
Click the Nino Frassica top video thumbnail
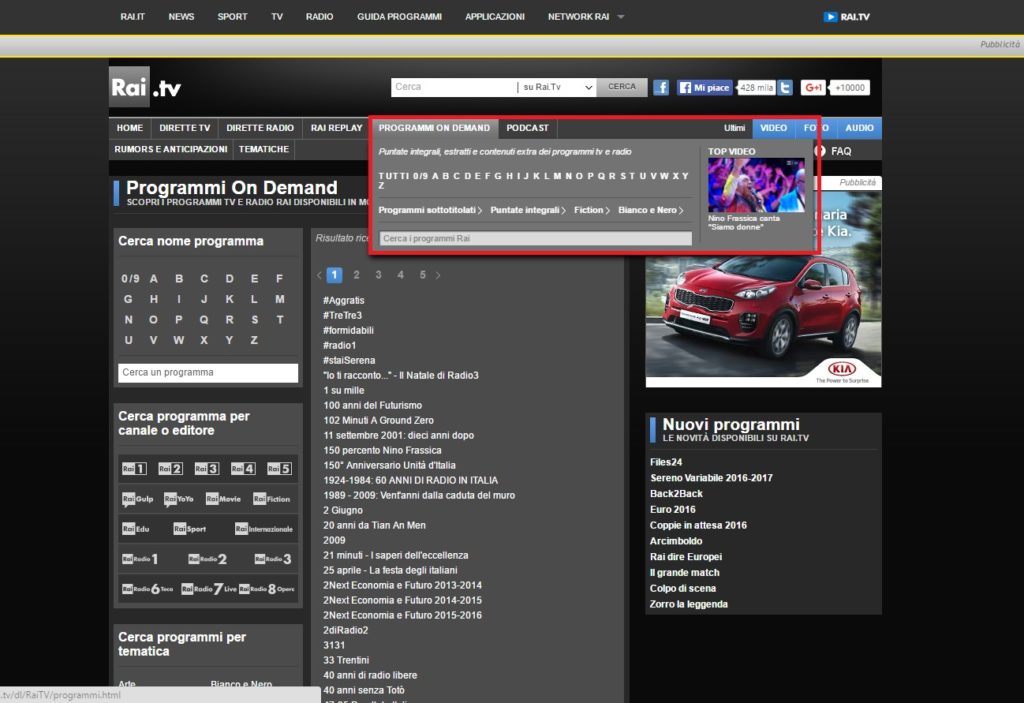click(755, 184)
